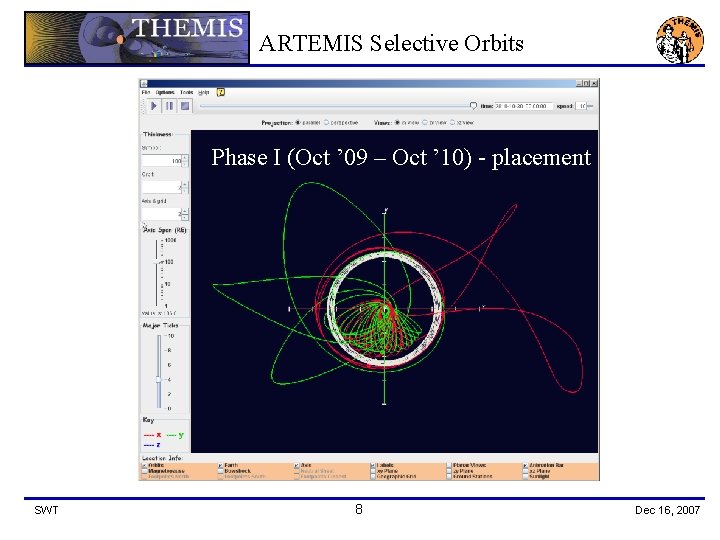This screenshot has height=540, width=720.
Task: Decrease the Orbit thickness spinner
Action: point(185,190)
